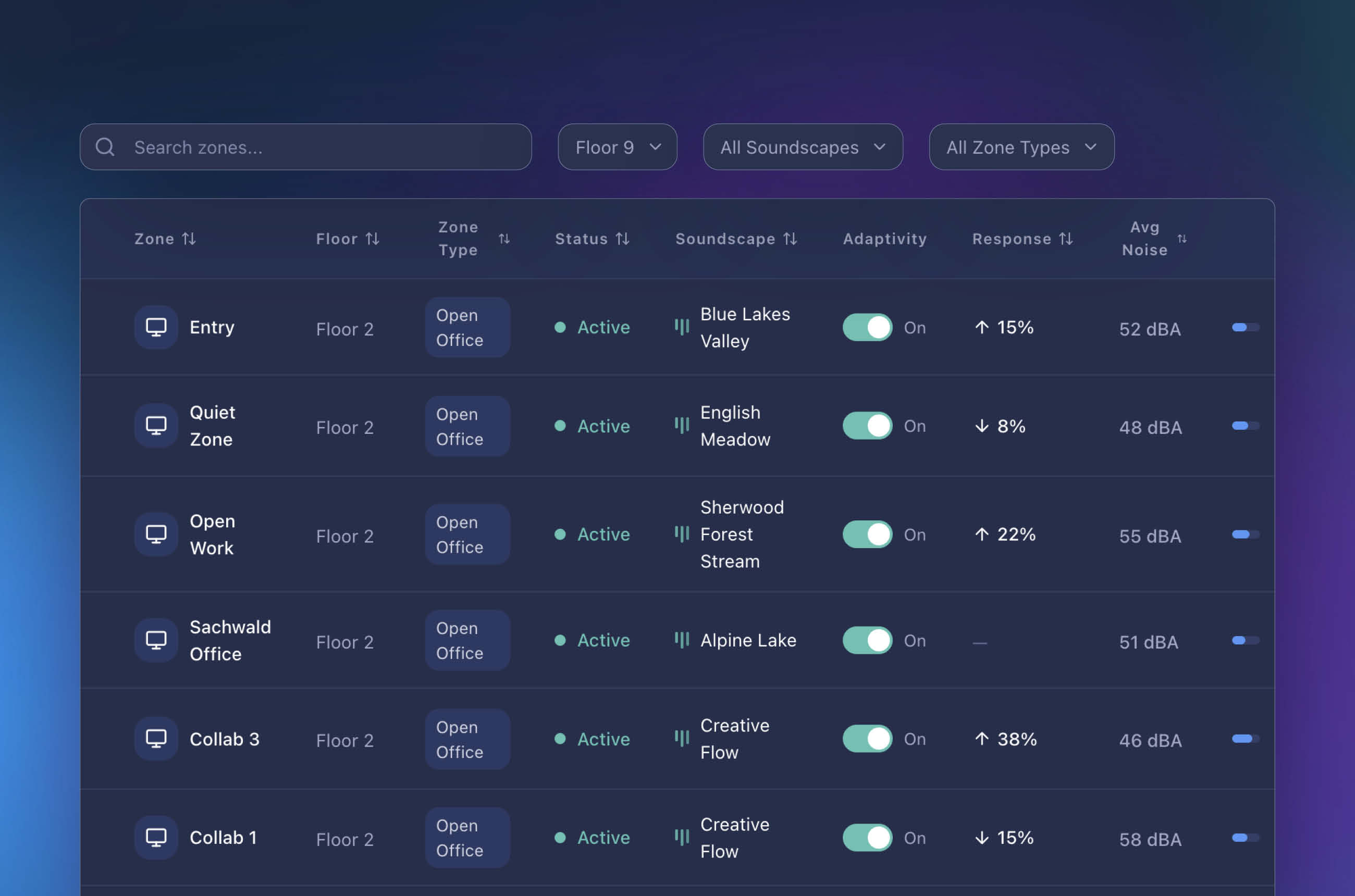Open the Open Work zone name

coord(212,534)
